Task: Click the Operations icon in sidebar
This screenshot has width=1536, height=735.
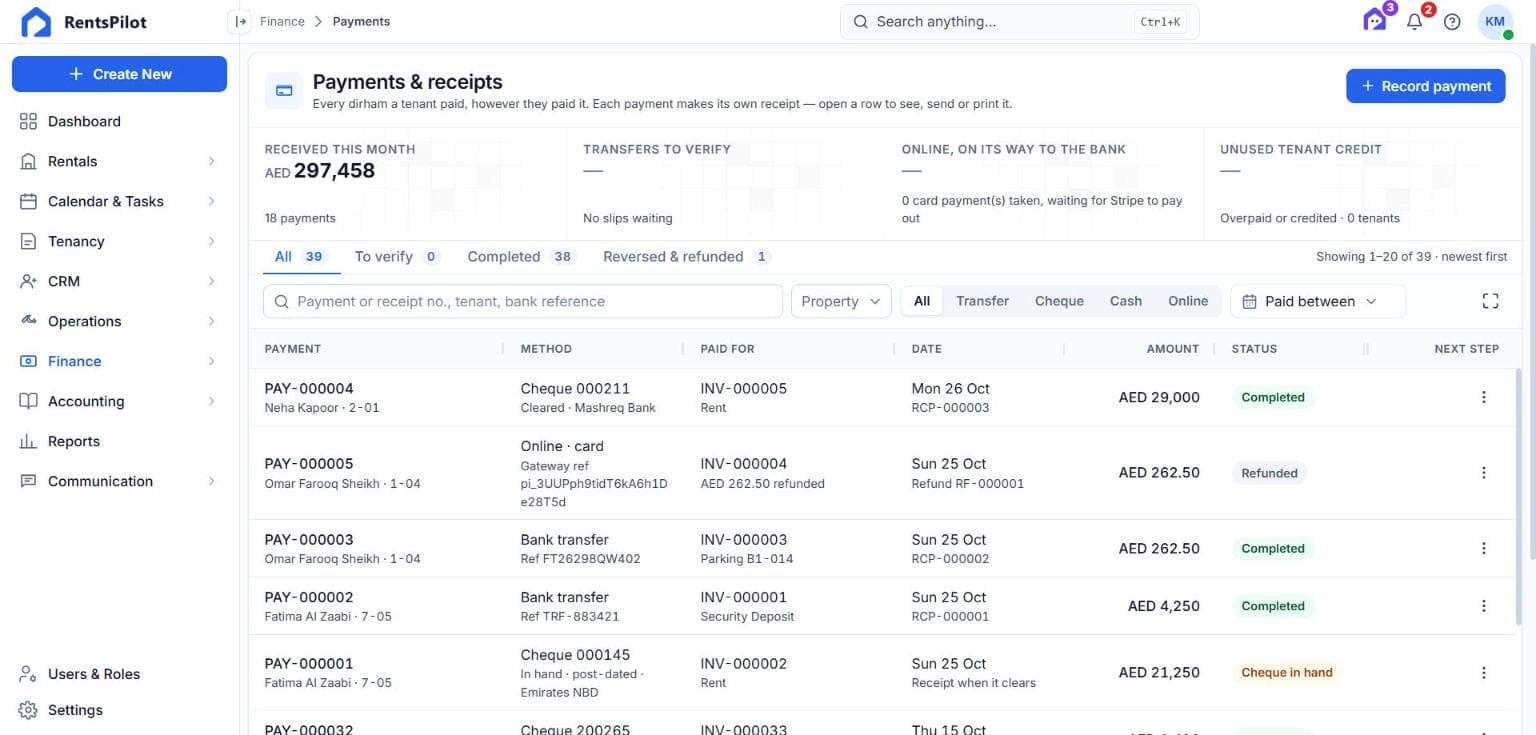Action: pyautogui.click(x=28, y=321)
